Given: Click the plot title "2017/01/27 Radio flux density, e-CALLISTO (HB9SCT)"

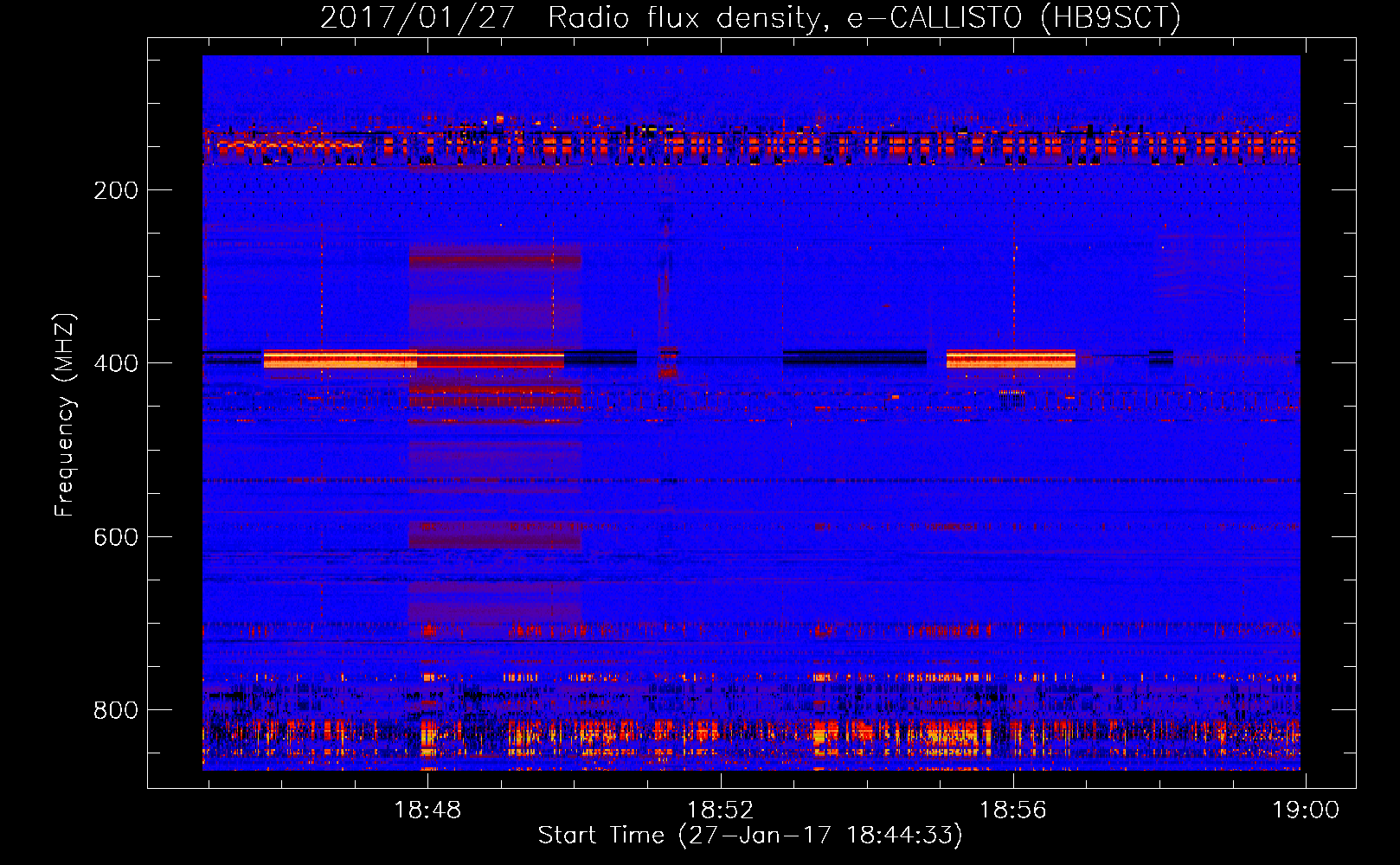Looking at the screenshot, I should pos(750,17).
